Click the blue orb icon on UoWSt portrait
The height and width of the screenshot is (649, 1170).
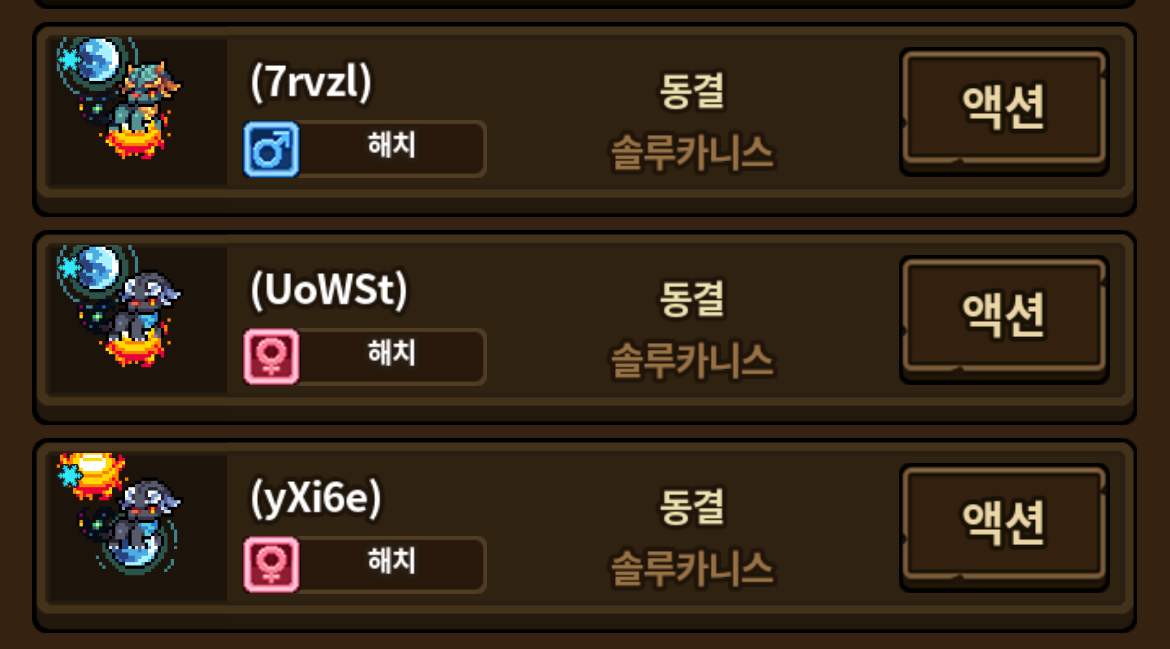click(x=95, y=269)
